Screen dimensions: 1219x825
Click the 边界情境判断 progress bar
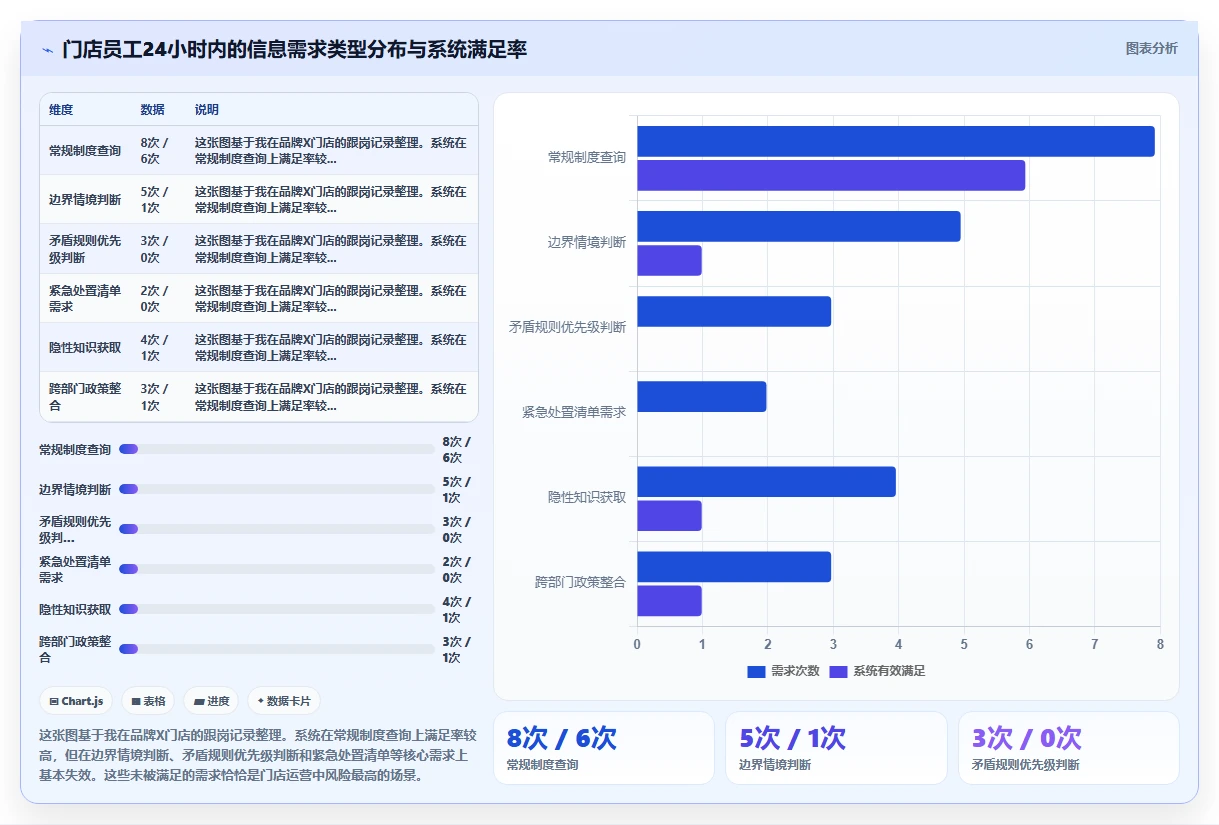point(277,489)
